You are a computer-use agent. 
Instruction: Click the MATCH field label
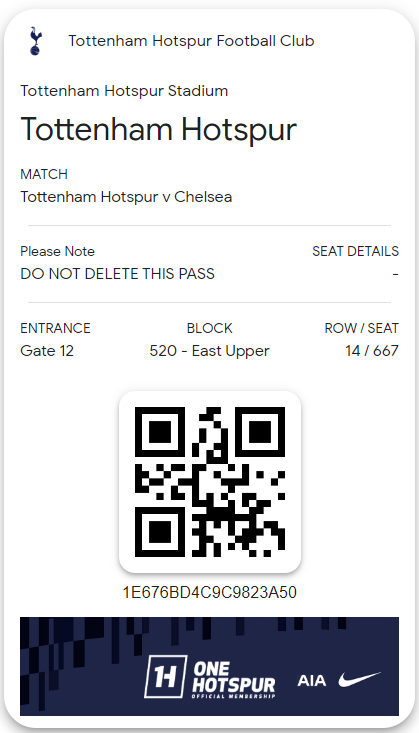44,174
